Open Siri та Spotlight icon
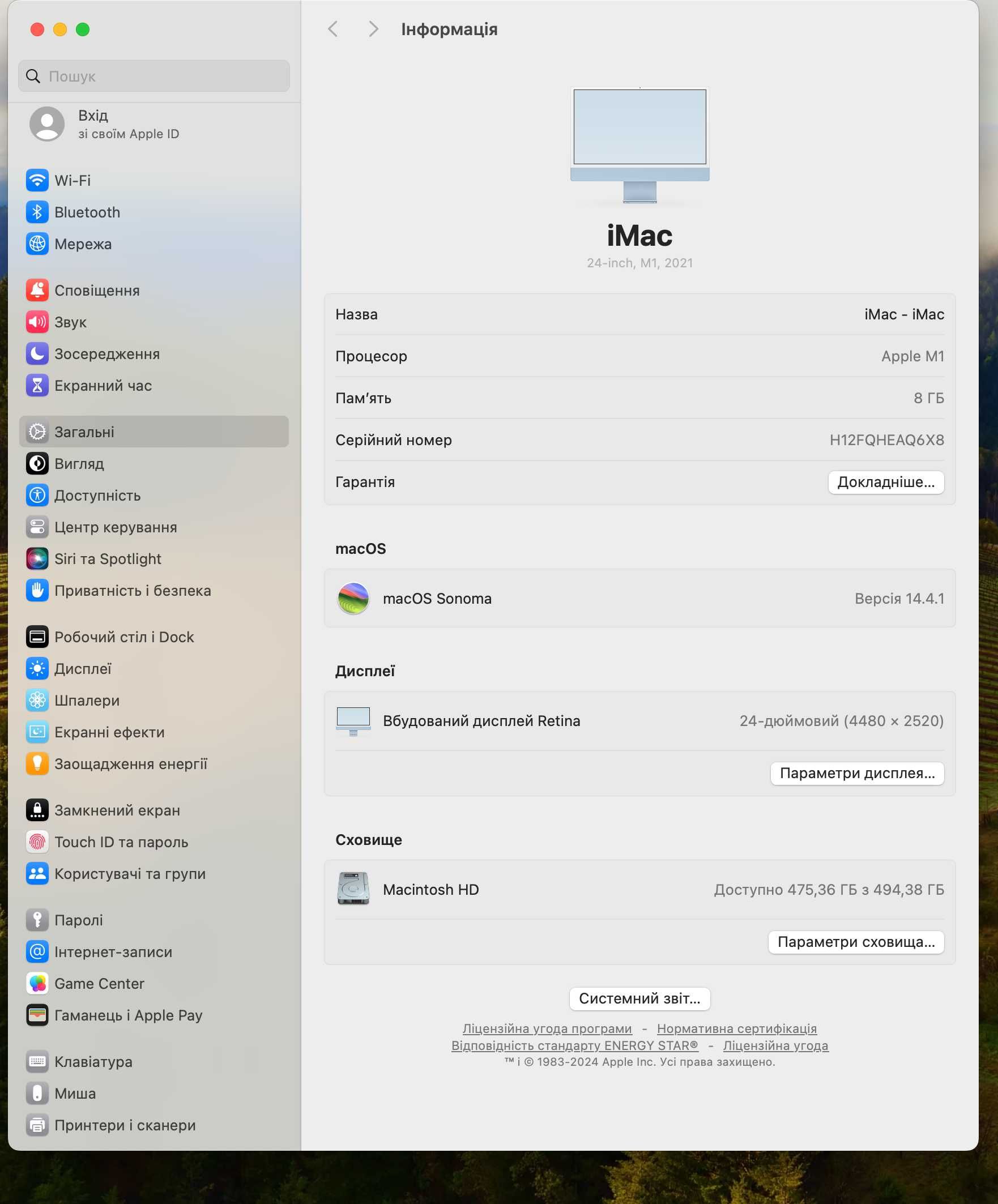The image size is (998, 1204). 37,558
